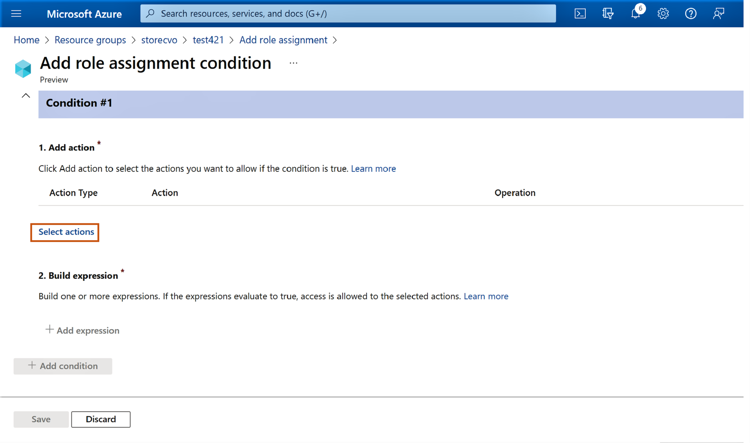Open Cloud Shell from the top bar
The height and width of the screenshot is (443, 750).
pyautogui.click(x=580, y=14)
